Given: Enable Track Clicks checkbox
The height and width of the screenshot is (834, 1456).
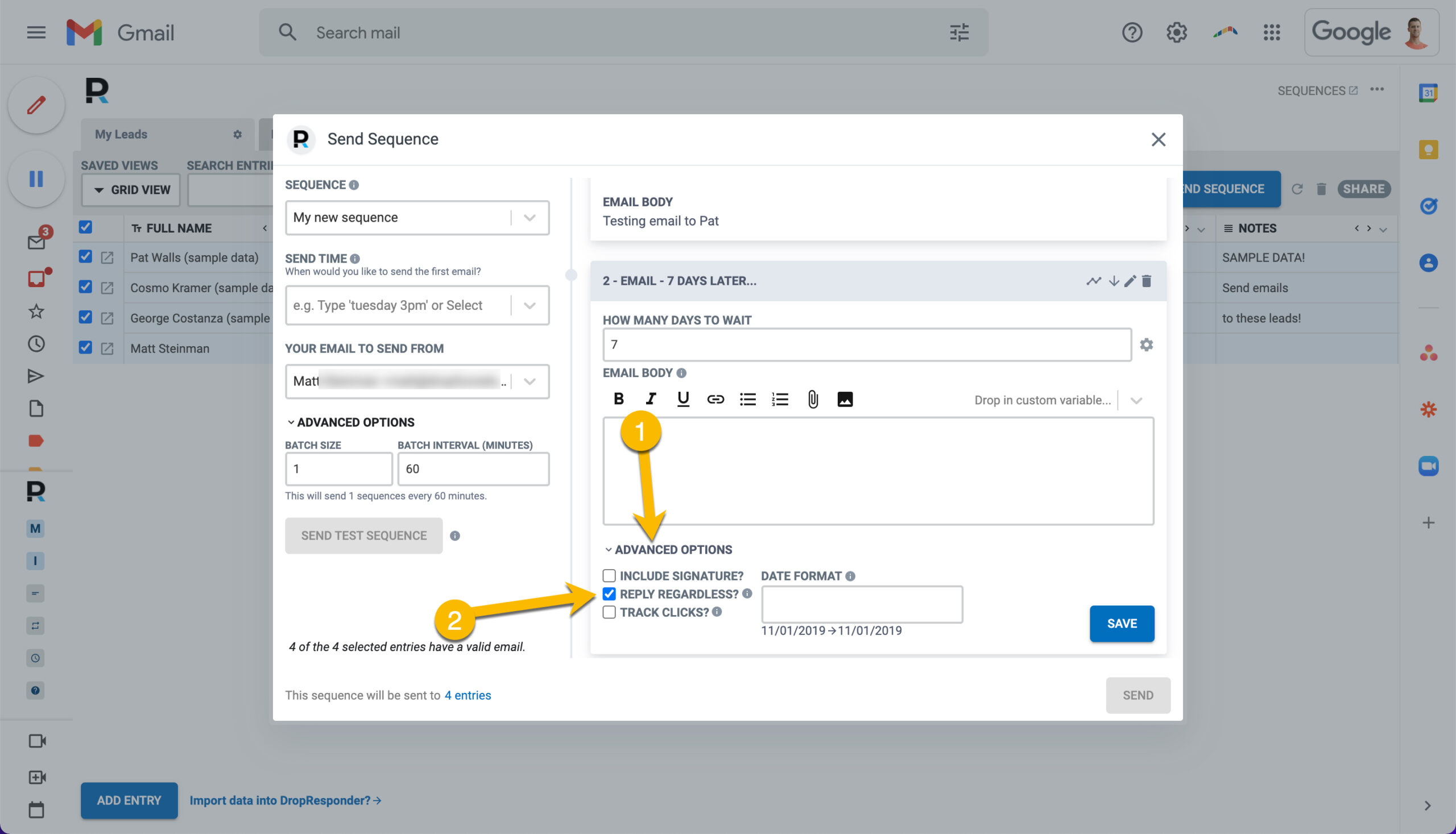Looking at the screenshot, I should 609,612.
